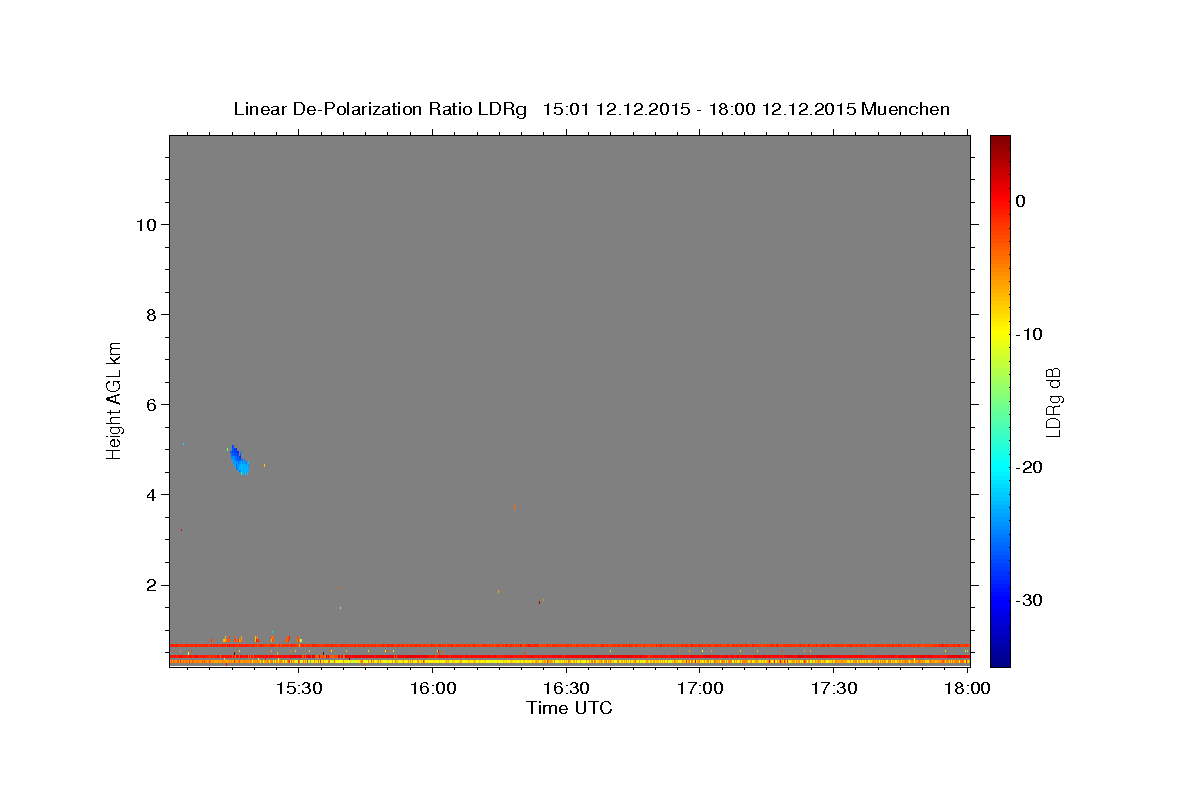Click the 'Height AGL km' axis label
The height and width of the screenshot is (800, 1200).
coord(115,400)
